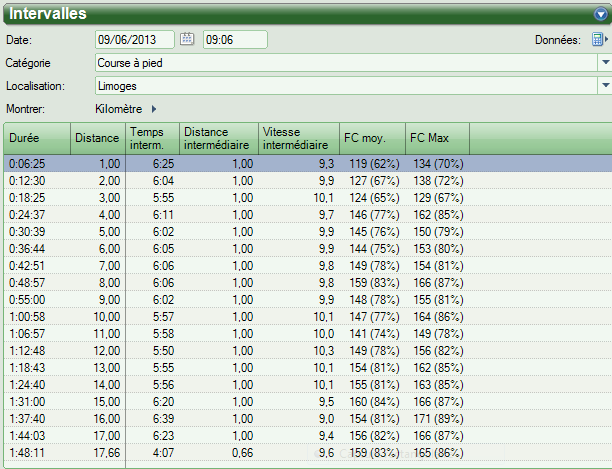
Task: Edit the date field 09/06/2013
Action: pyautogui.click(x=135, y=39)
